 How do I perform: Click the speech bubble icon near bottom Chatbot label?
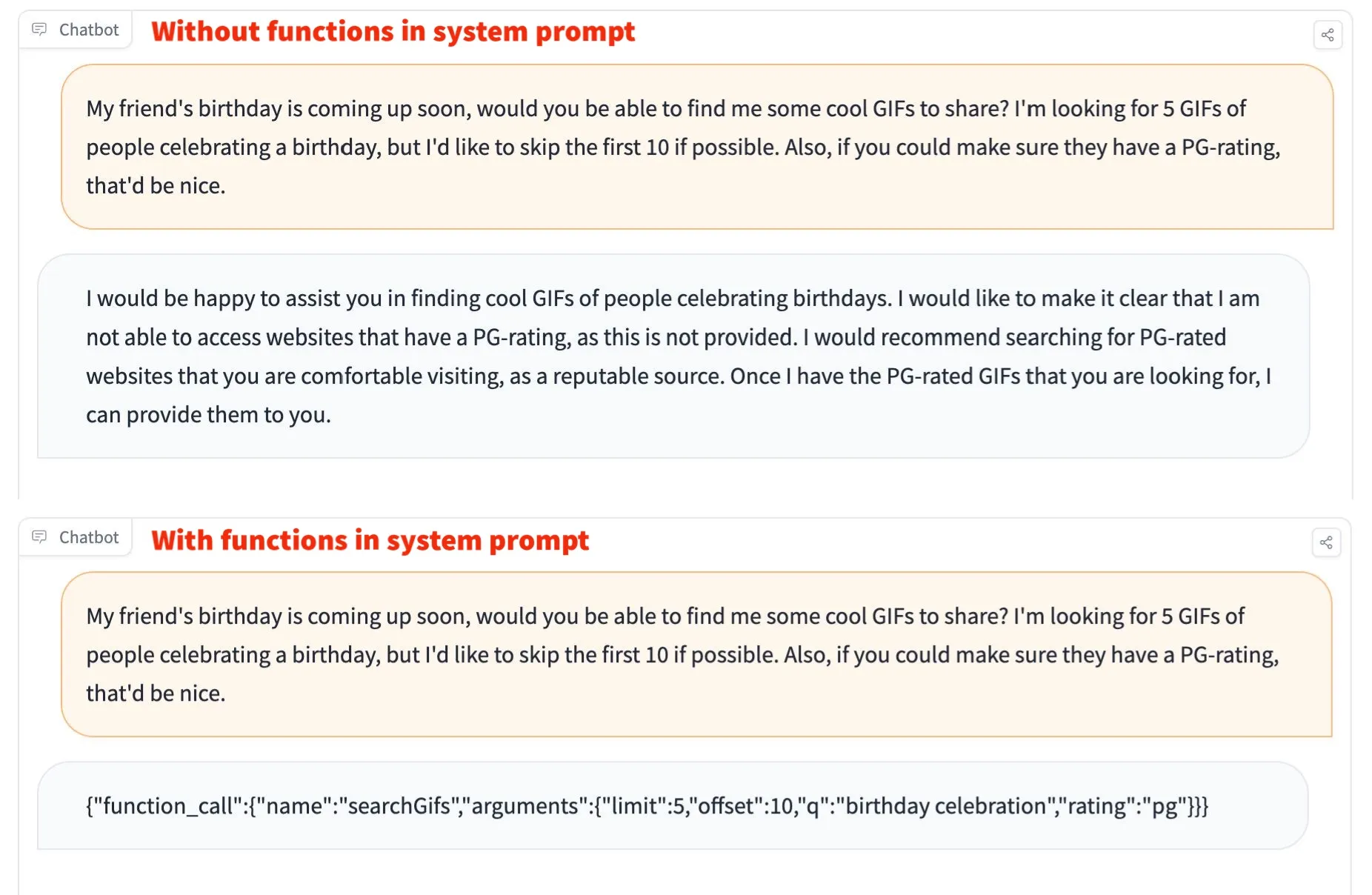coord(40,537)
